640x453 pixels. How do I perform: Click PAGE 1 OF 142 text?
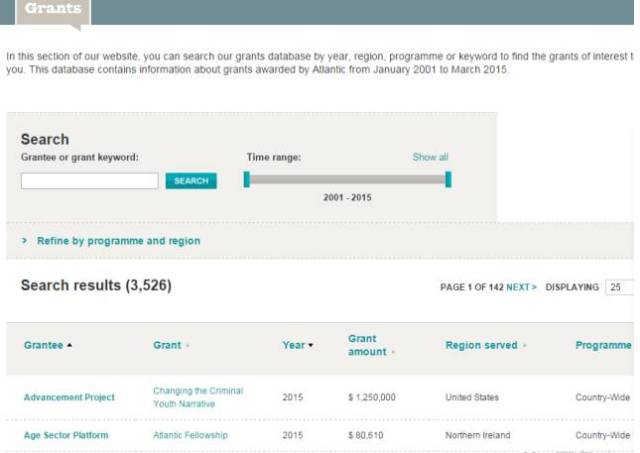coord(472,287)
